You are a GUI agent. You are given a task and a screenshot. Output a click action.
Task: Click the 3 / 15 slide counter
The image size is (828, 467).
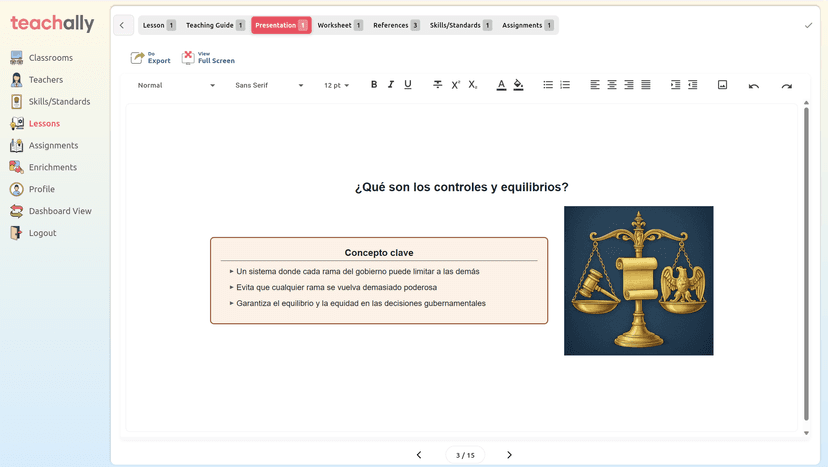[465, 455]
